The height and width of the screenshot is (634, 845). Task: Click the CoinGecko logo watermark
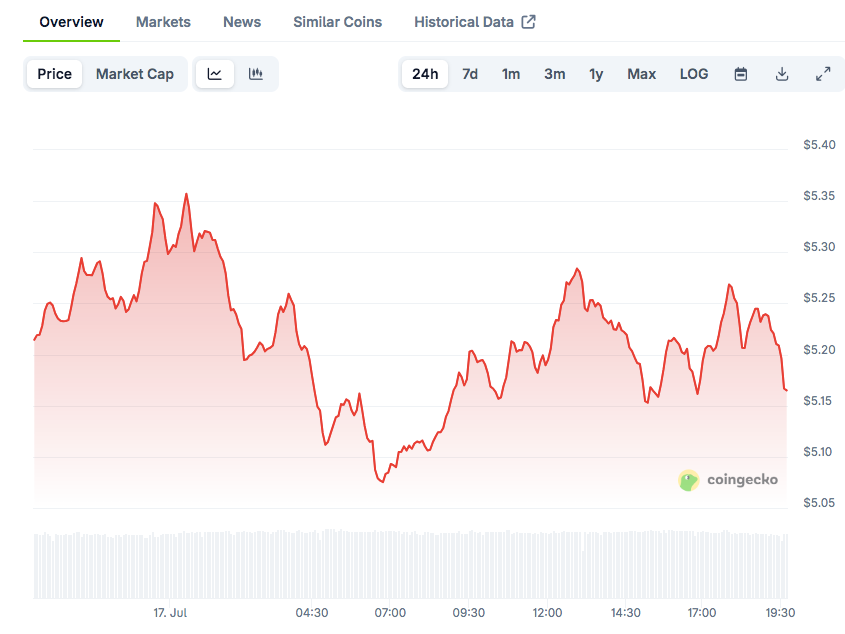pos(728,480)
